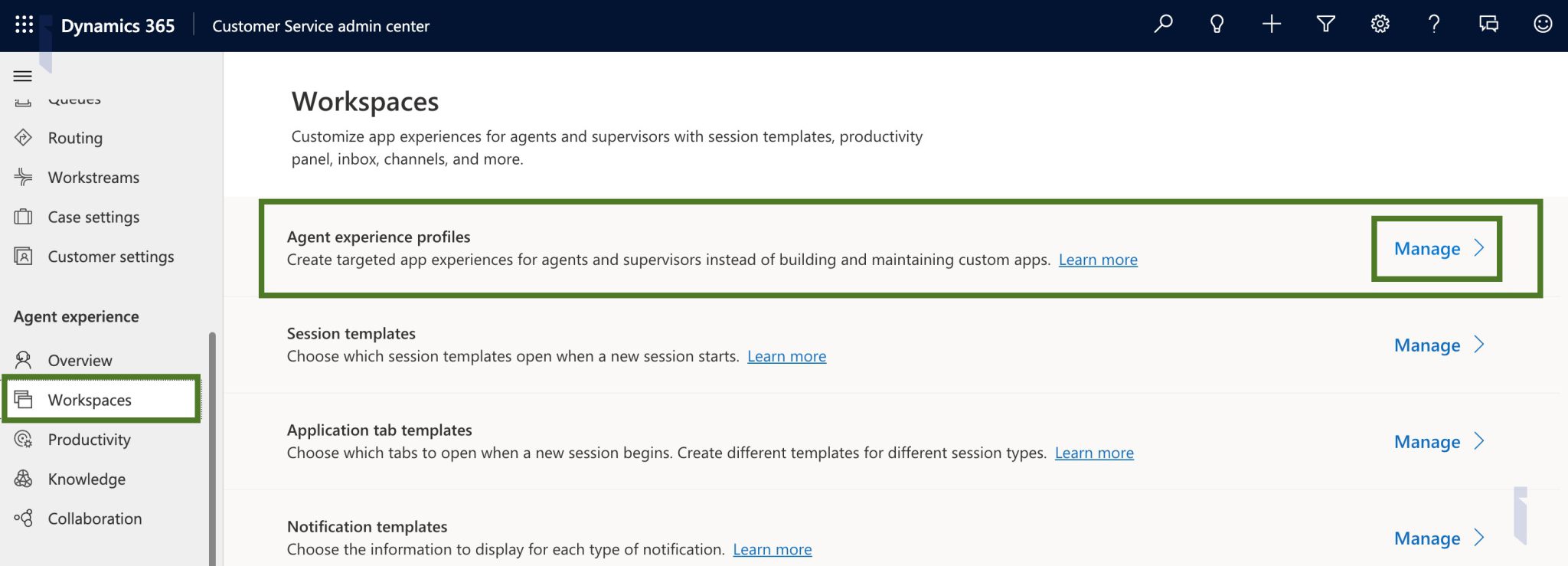Image resolution: width=1568 pixels, height=566 pixels.
Task: Collapse the sidebar with hamburger icon
Action: click(23, 76)
